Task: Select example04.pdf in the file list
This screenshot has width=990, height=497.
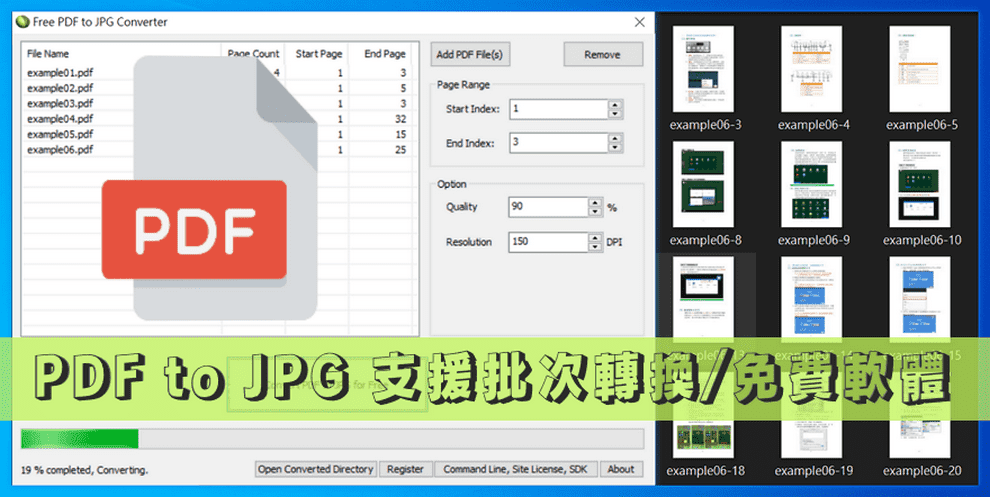Action: [x=60, y=119]
